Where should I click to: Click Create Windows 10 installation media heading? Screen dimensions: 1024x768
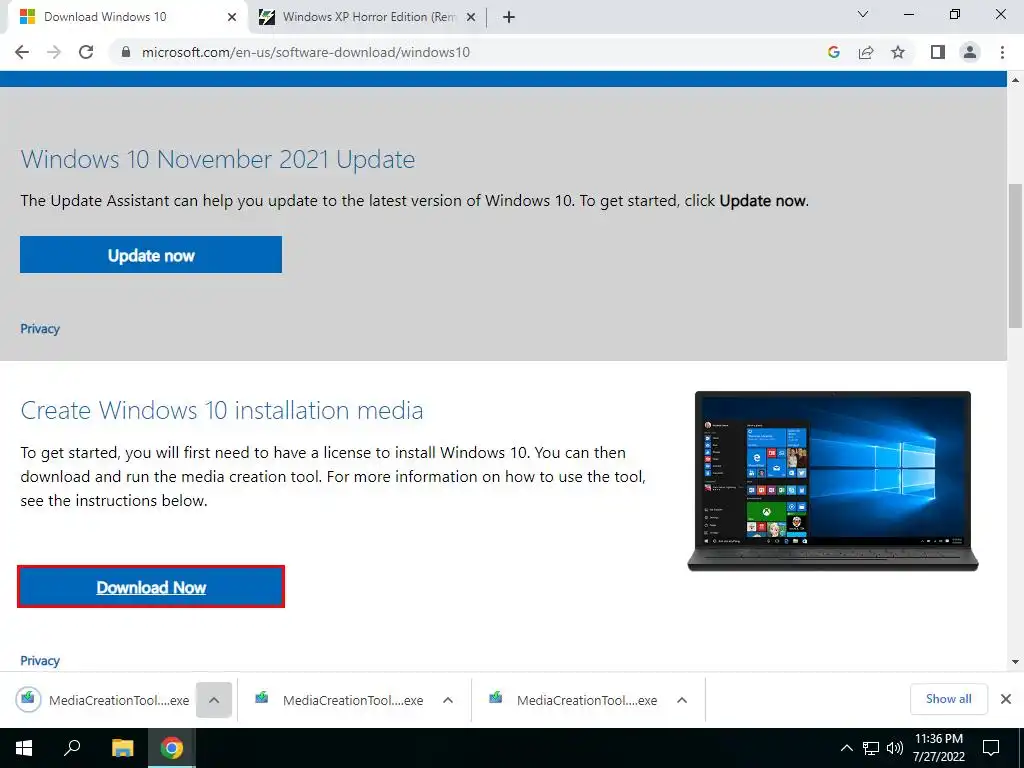point(222,410)
